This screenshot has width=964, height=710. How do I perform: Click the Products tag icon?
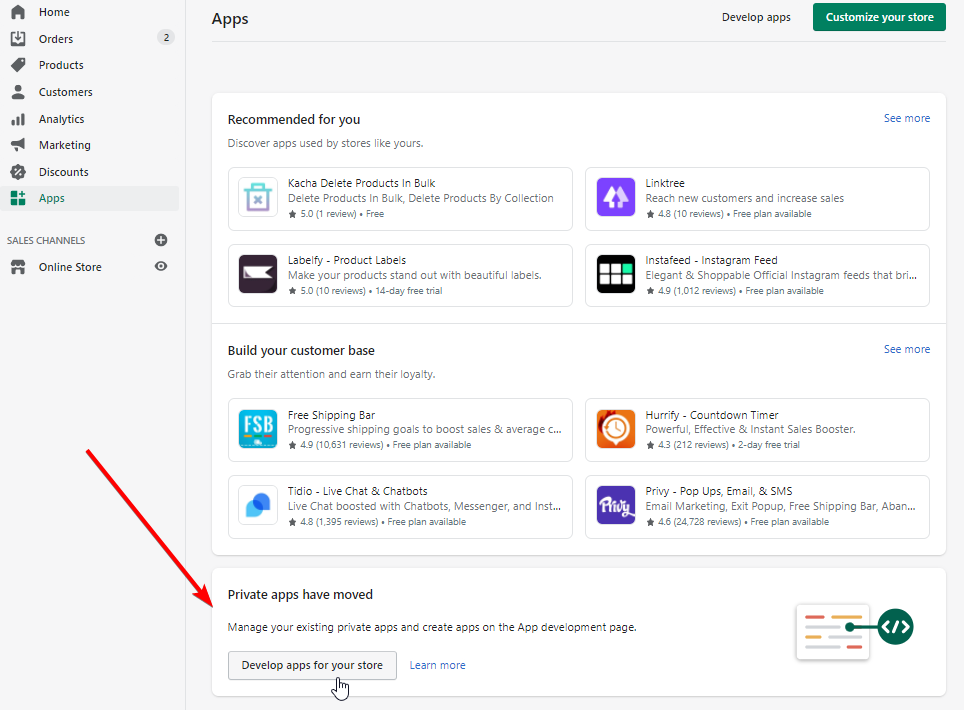coord(18,65)
